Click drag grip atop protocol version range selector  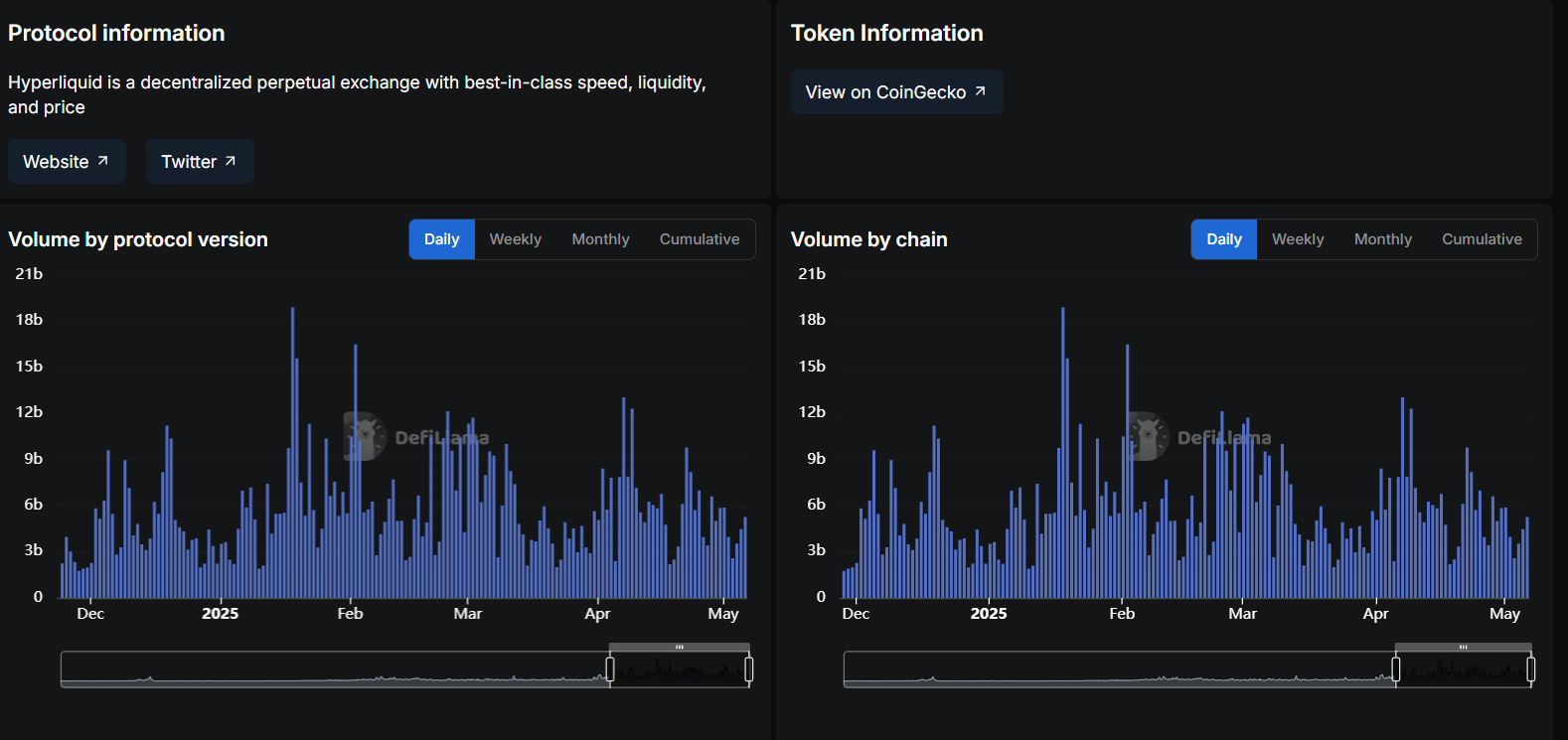680,648
